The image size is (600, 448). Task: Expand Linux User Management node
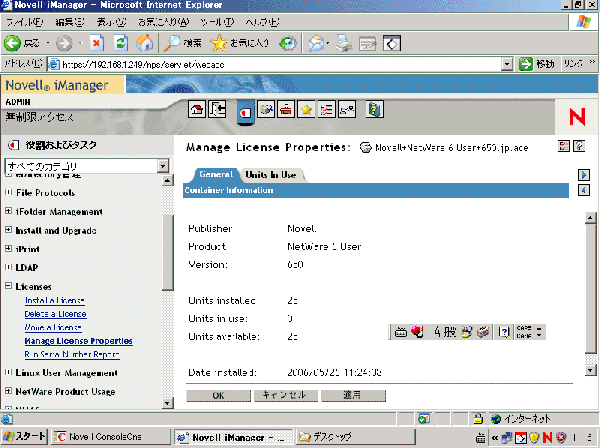8,372
